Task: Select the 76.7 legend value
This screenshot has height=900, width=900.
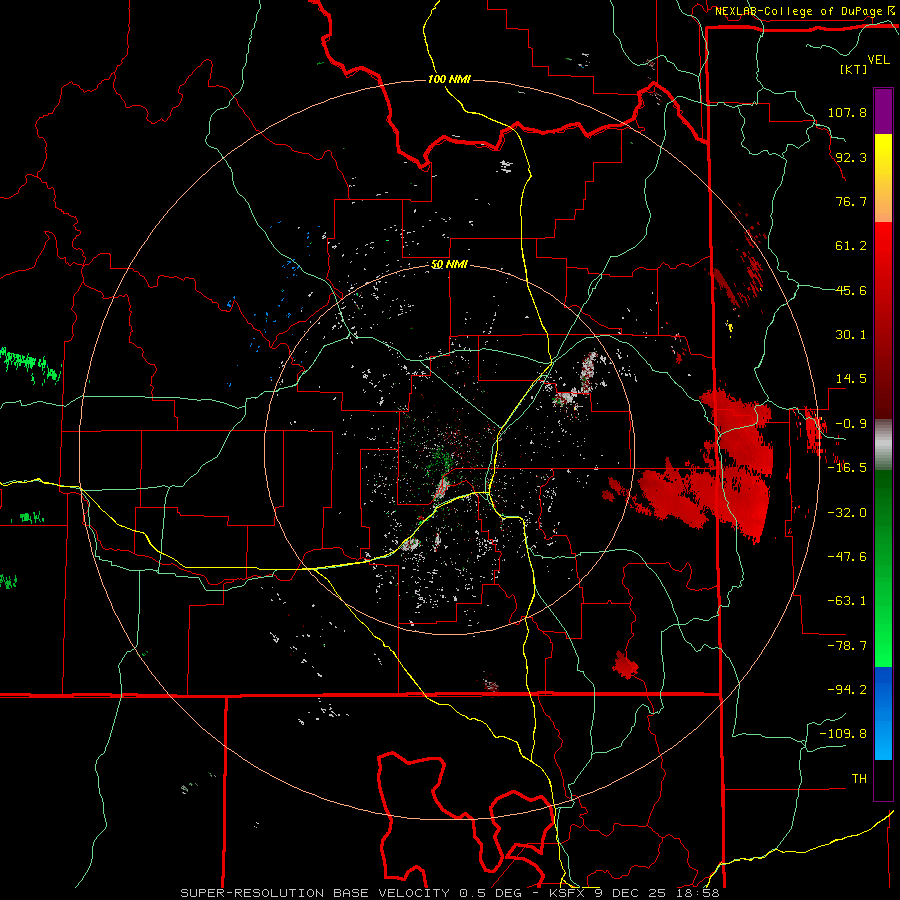Action: coord(851,201)
